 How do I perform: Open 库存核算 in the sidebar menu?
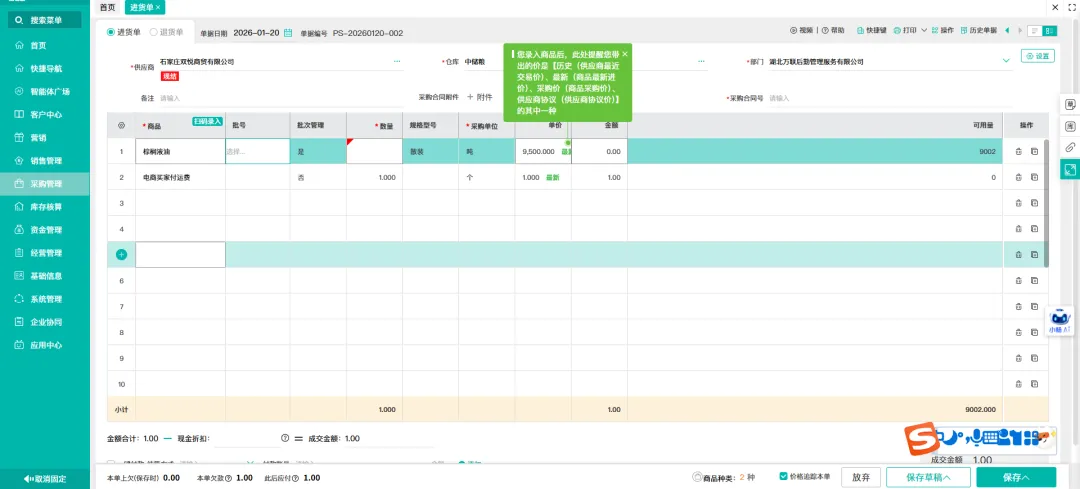point(45,207)
